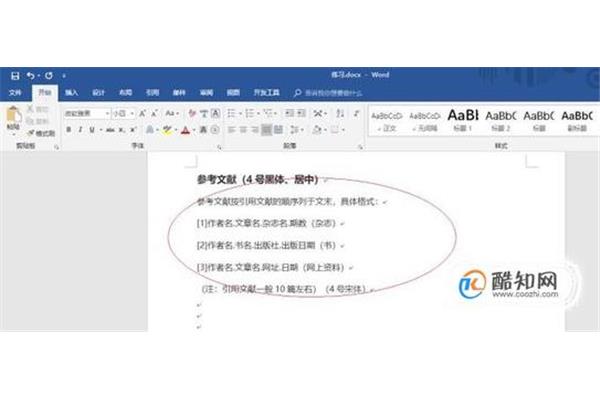The width and height of the screenshot is (600, 400).
Task: Apply red font color
Action: [x=186, y=130]
